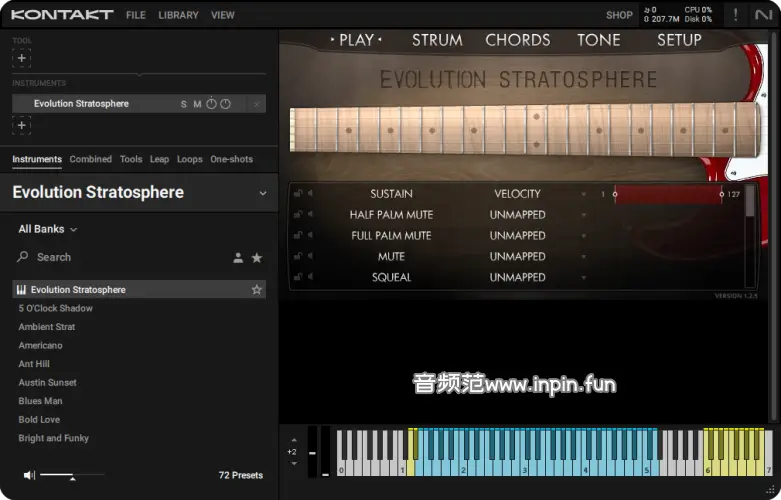Show favorites using the star filter icon
The height and width of the screenshot is (500, 781).
click(257, 258)
